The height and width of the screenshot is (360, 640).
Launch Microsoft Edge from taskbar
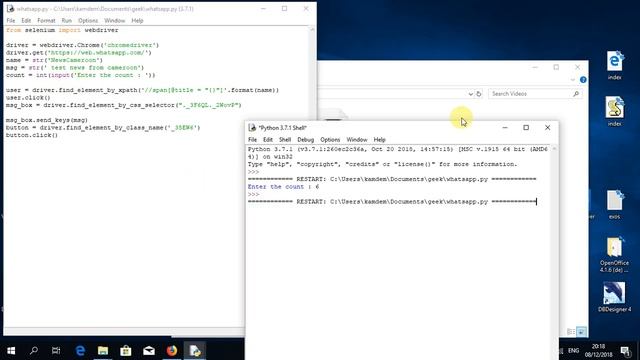tap(80, 350)
